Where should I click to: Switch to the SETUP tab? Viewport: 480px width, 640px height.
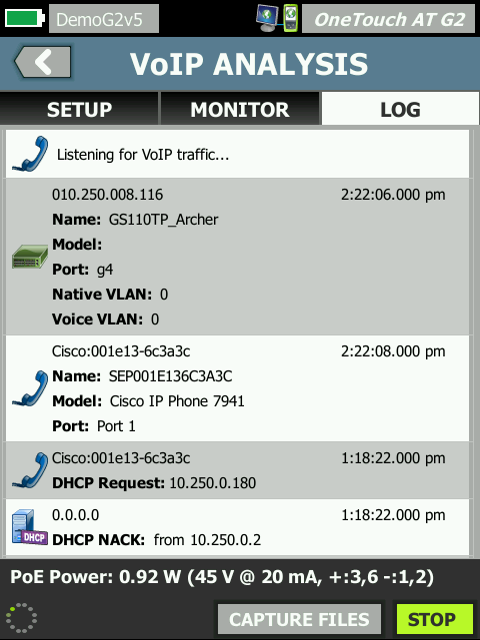point(79,109)
